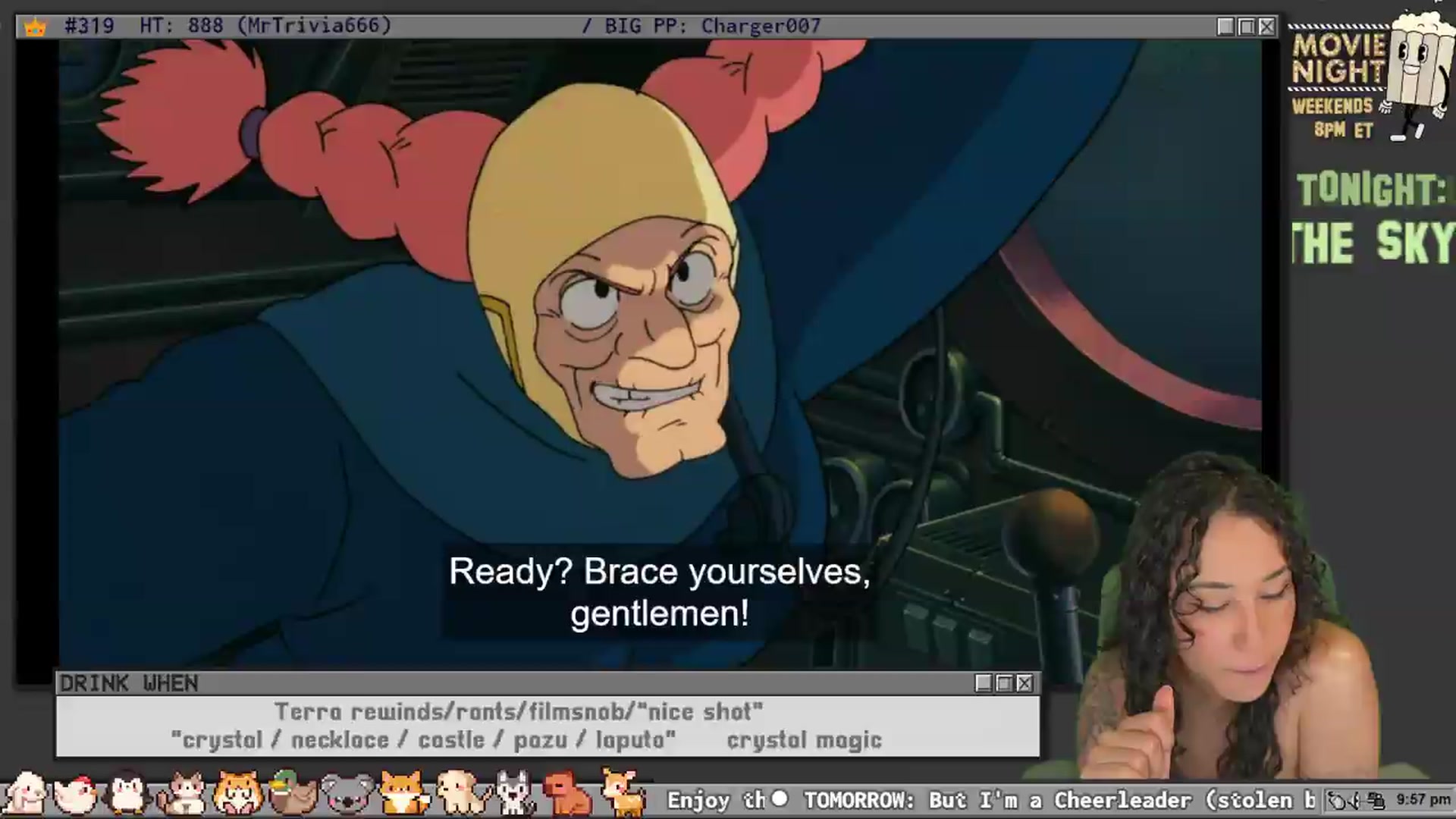Close the DRINK WHEN window
This screenshot has height=819, width=1456.
pyautogui.click(x=1025, y=683)
